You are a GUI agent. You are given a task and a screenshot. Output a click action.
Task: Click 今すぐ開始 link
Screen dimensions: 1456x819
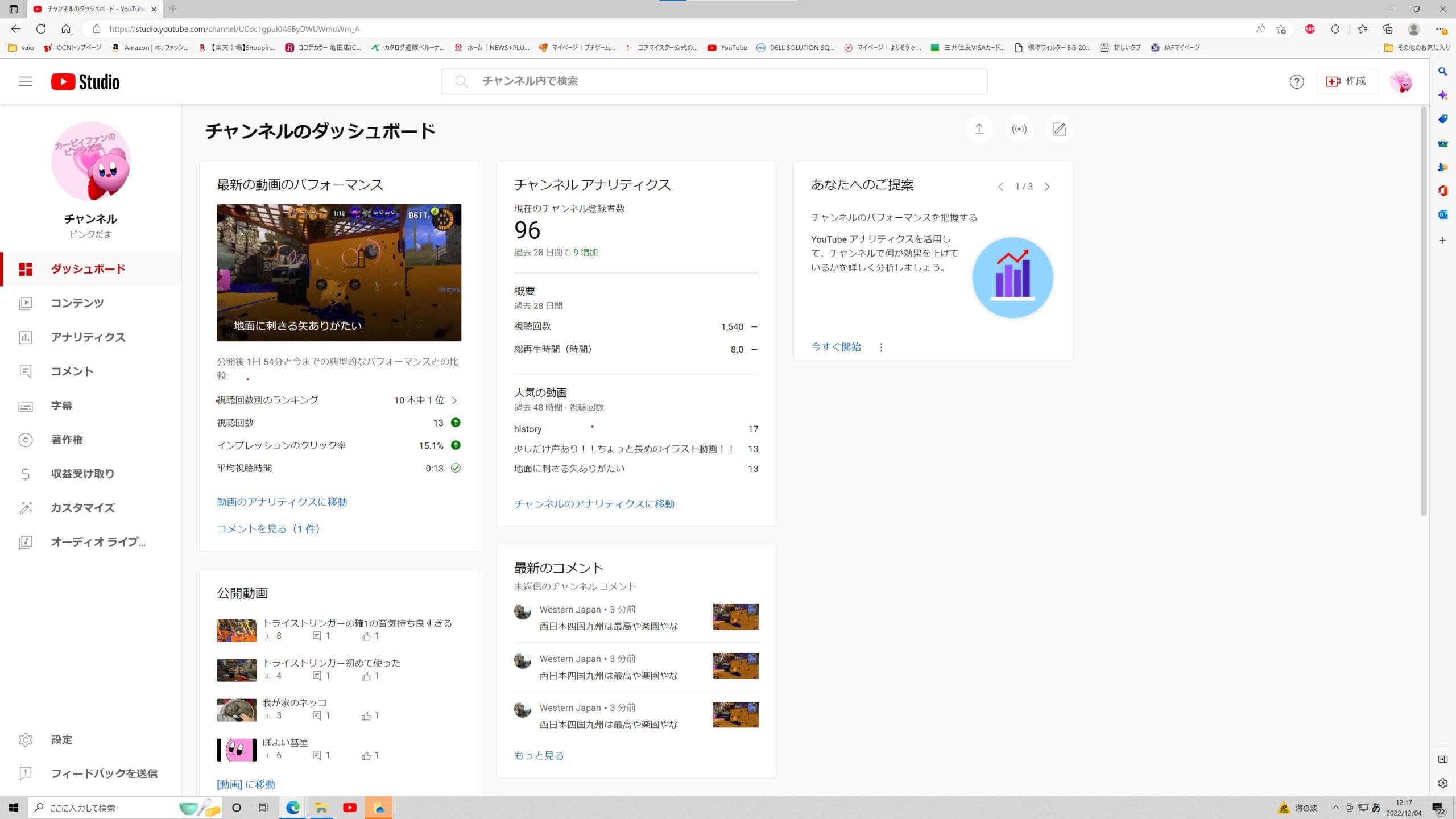point(836,347)
